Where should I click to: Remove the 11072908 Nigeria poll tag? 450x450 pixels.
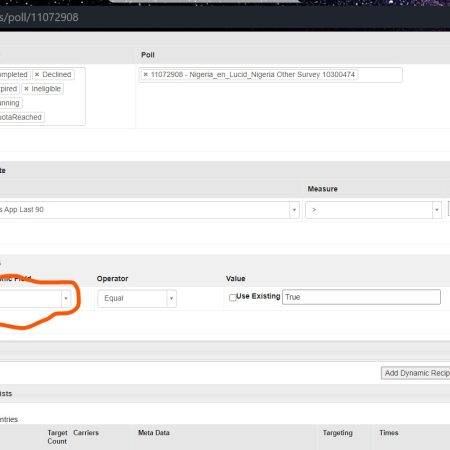tap(145, 74)
